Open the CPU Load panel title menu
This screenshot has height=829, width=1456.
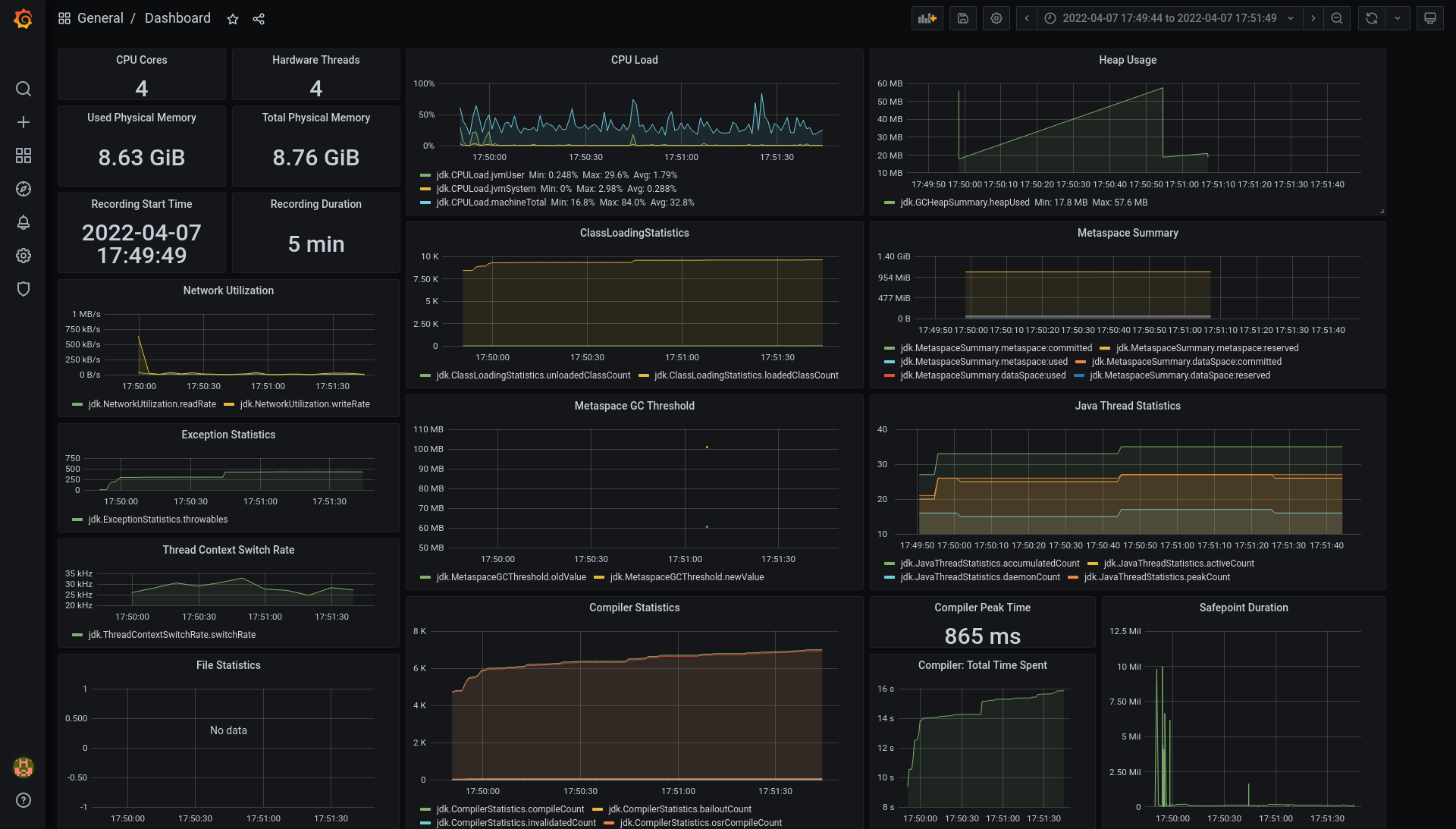635,60
